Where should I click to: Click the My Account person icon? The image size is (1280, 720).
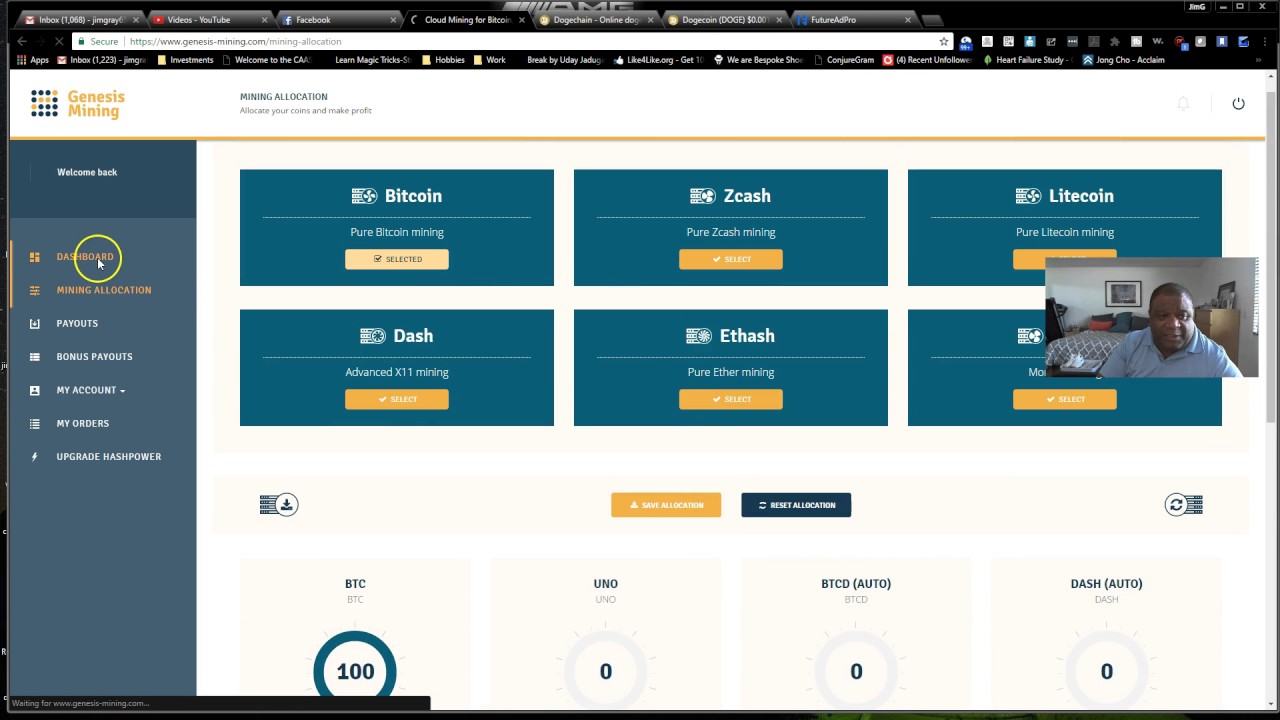34,390
